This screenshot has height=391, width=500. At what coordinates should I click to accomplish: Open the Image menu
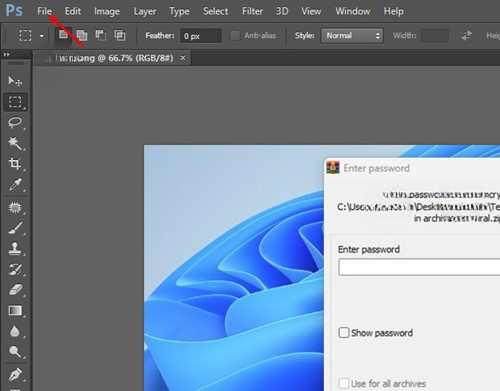pos(107,11)
